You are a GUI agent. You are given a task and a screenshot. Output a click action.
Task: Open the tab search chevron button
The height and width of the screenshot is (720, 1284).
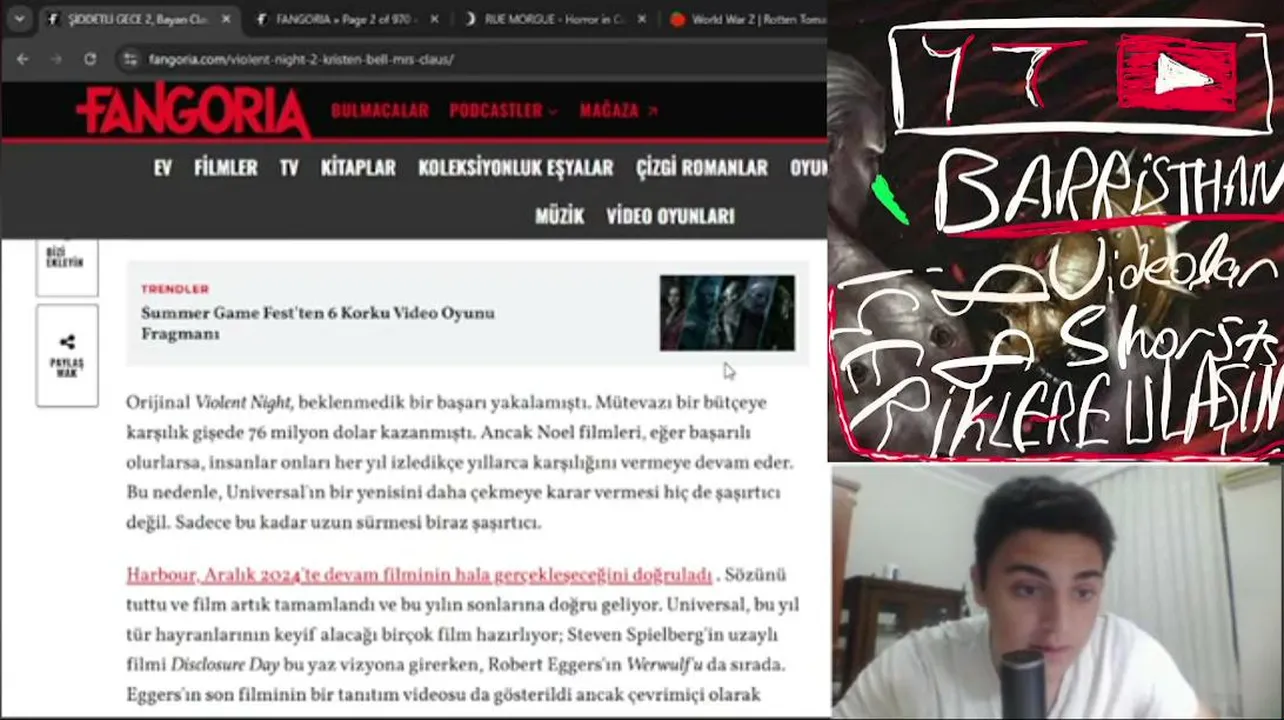(19, 19)
